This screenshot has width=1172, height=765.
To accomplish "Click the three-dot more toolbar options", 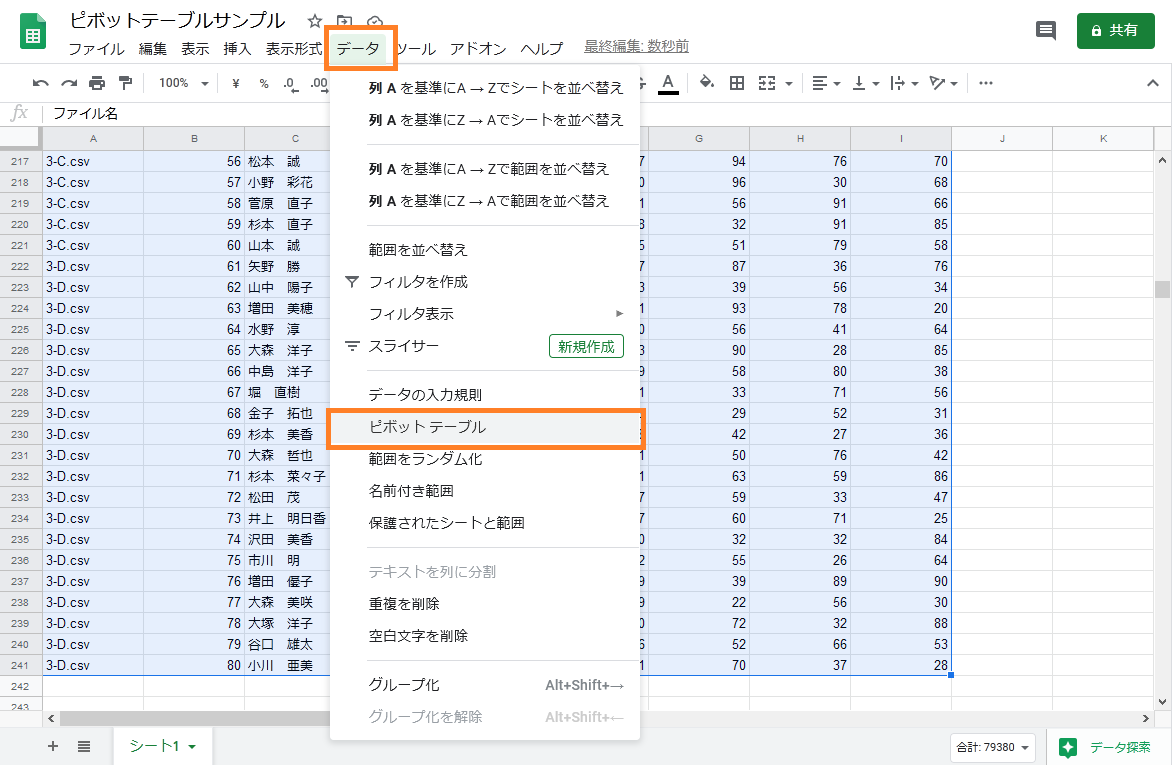I will [x=986, y=83].
